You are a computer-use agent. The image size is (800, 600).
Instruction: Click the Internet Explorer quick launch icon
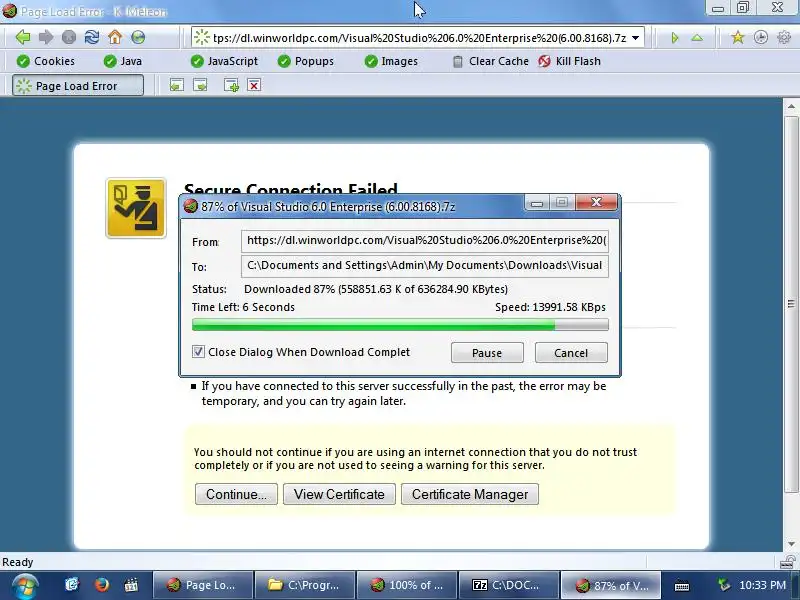(72, 584)
